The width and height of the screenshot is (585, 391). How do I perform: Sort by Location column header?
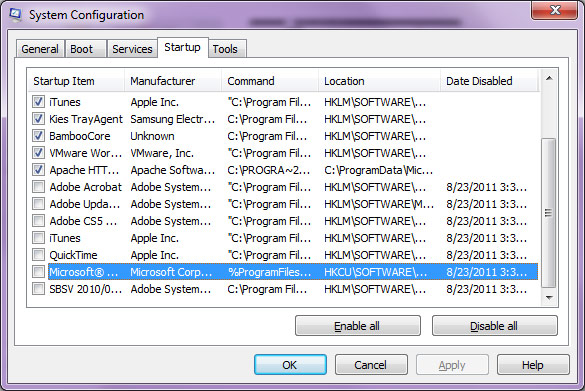pos(379,81)
